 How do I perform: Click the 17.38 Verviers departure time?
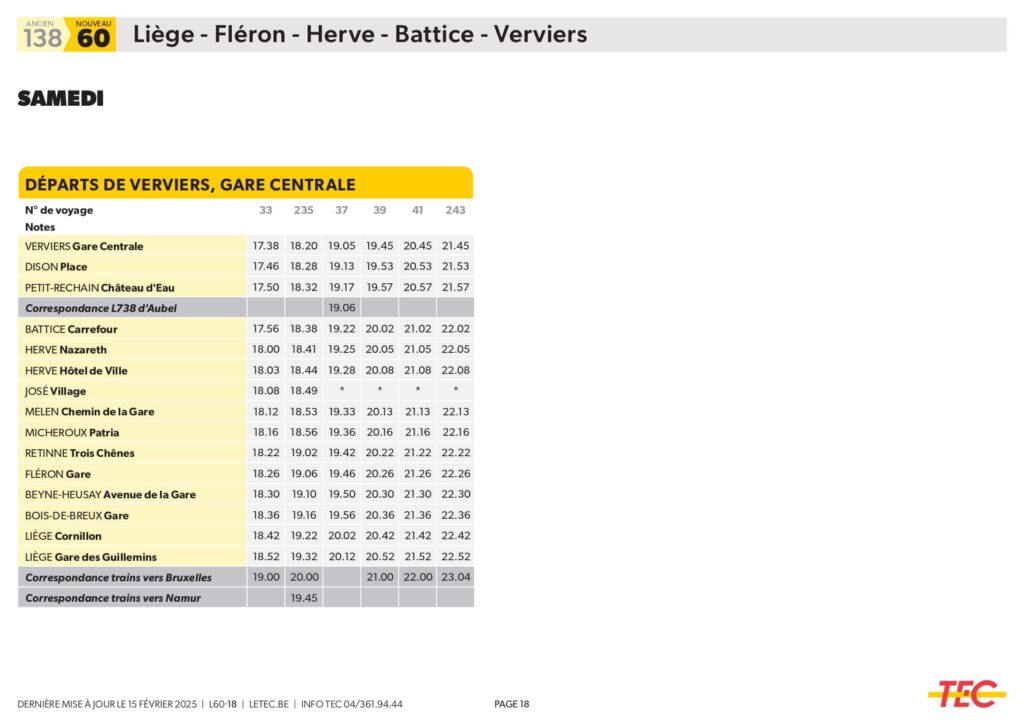point(266,246)
